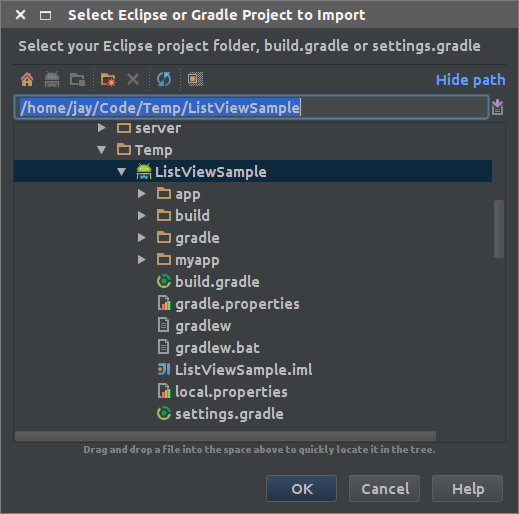Image resolution: width=519 pixels, height=514 pixels.
Task: Click the Hide path link
Action: pos(470,80)
